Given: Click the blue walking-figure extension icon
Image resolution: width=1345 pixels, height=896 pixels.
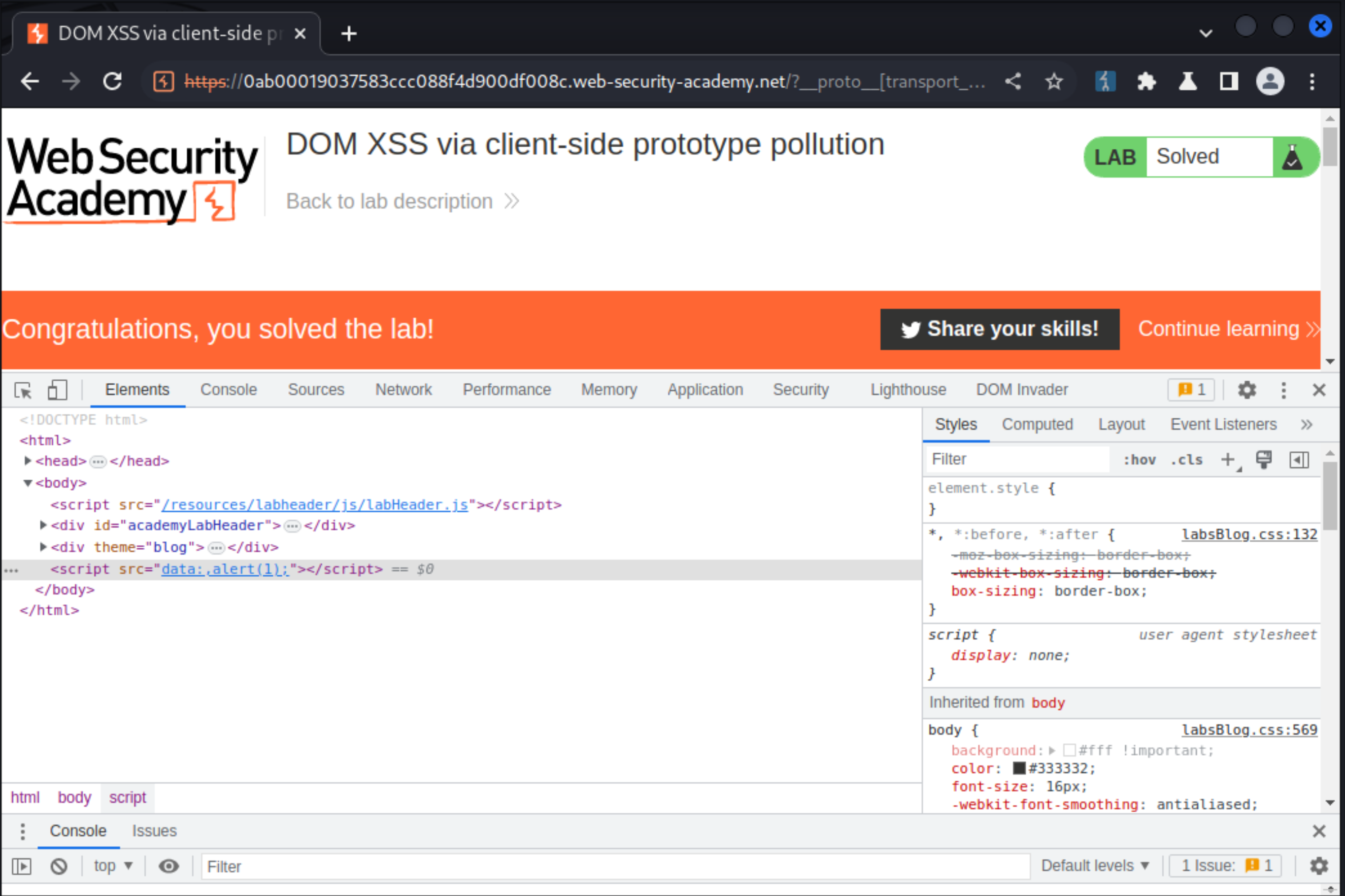Looking at the screenshot, I should tap(1105, 82).
